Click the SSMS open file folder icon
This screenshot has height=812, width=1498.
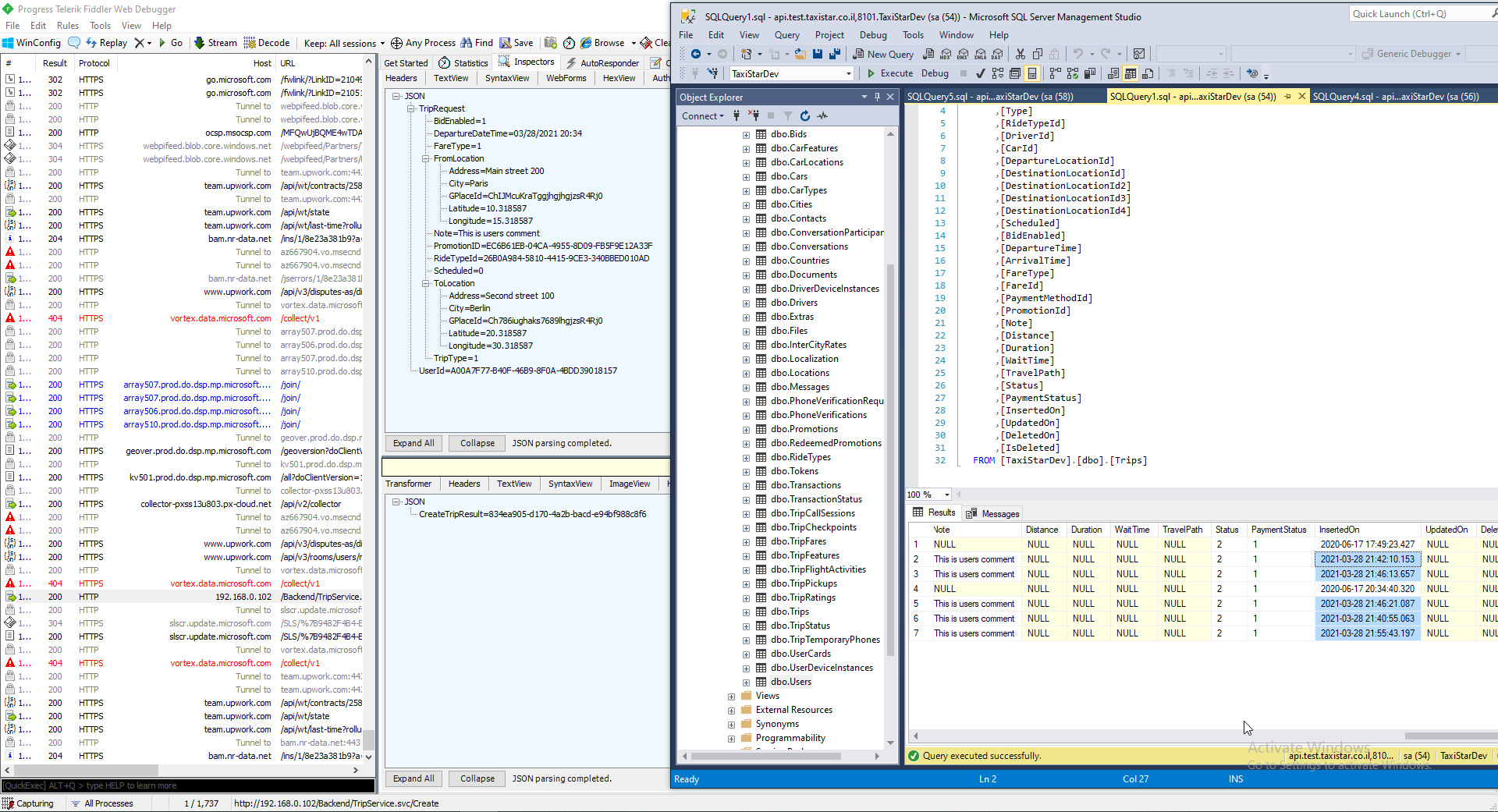[x=800, y=54]
